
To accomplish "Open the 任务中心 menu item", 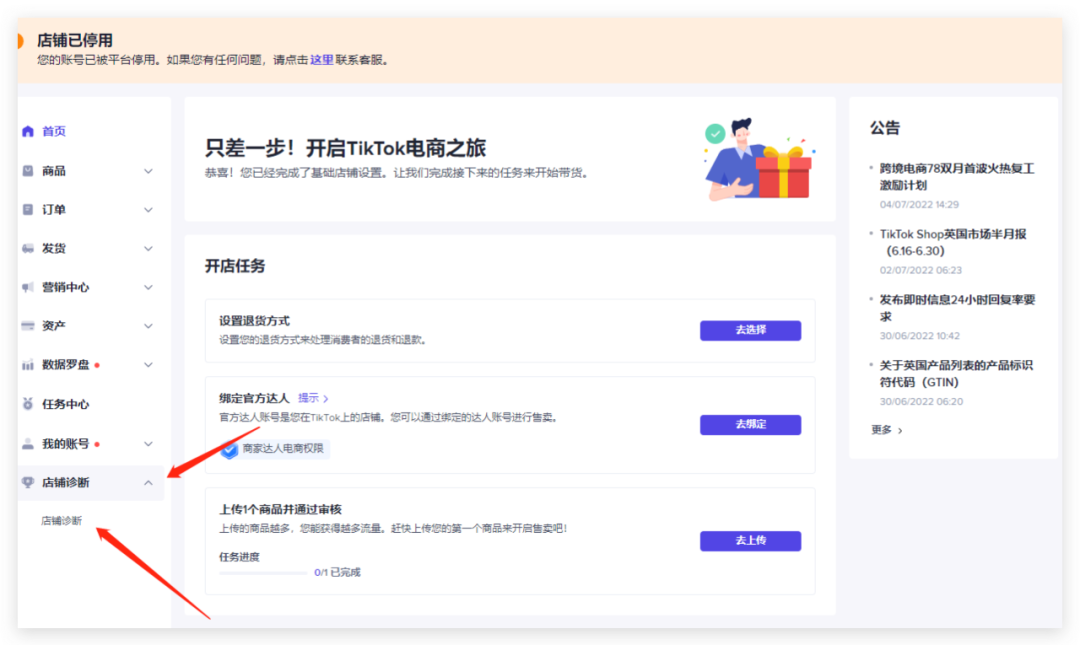I will click(91, 404).
